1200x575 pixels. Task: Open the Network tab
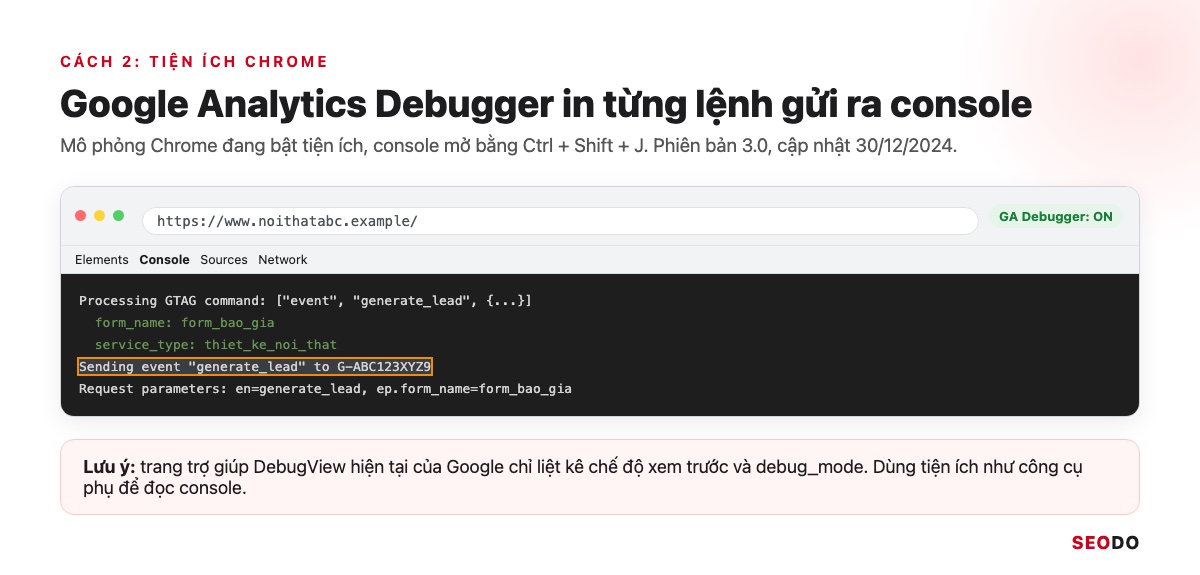283,260
